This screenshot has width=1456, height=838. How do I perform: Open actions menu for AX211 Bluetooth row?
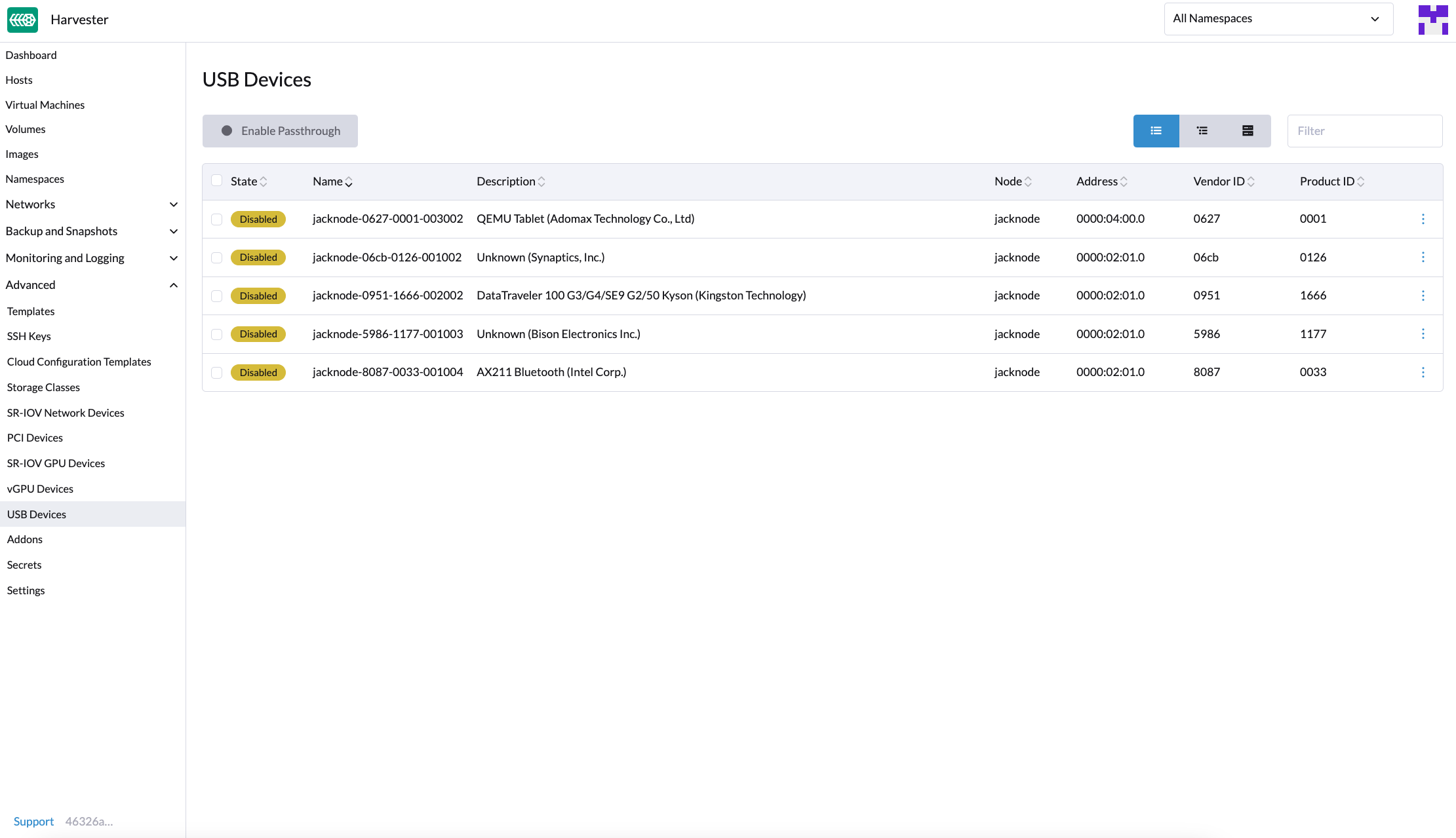(x=1423, y=372)
